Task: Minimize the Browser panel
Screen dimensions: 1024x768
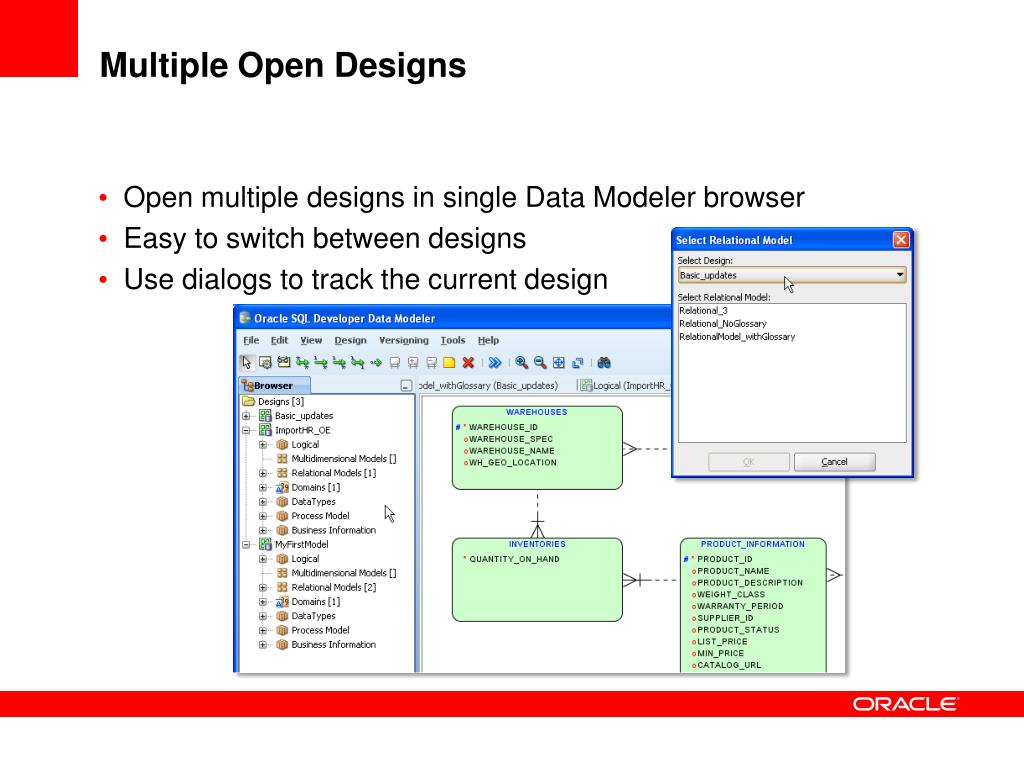Action: 406,386
